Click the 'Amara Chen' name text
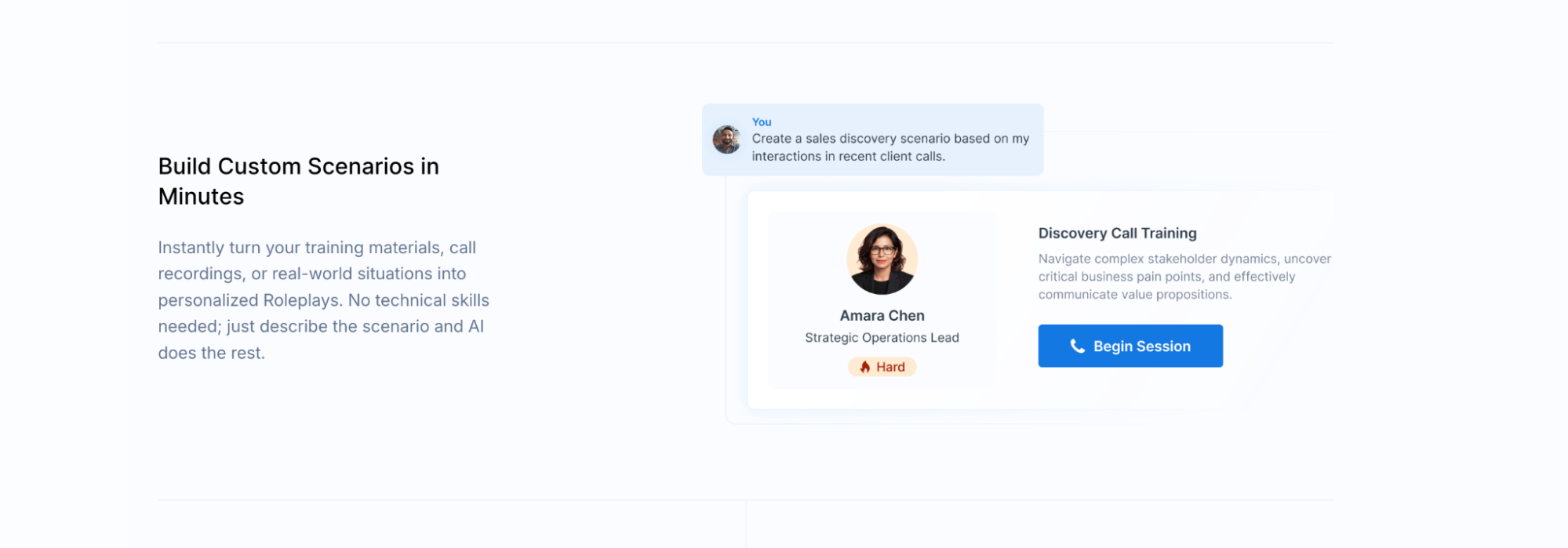 [x=882, y=315]
